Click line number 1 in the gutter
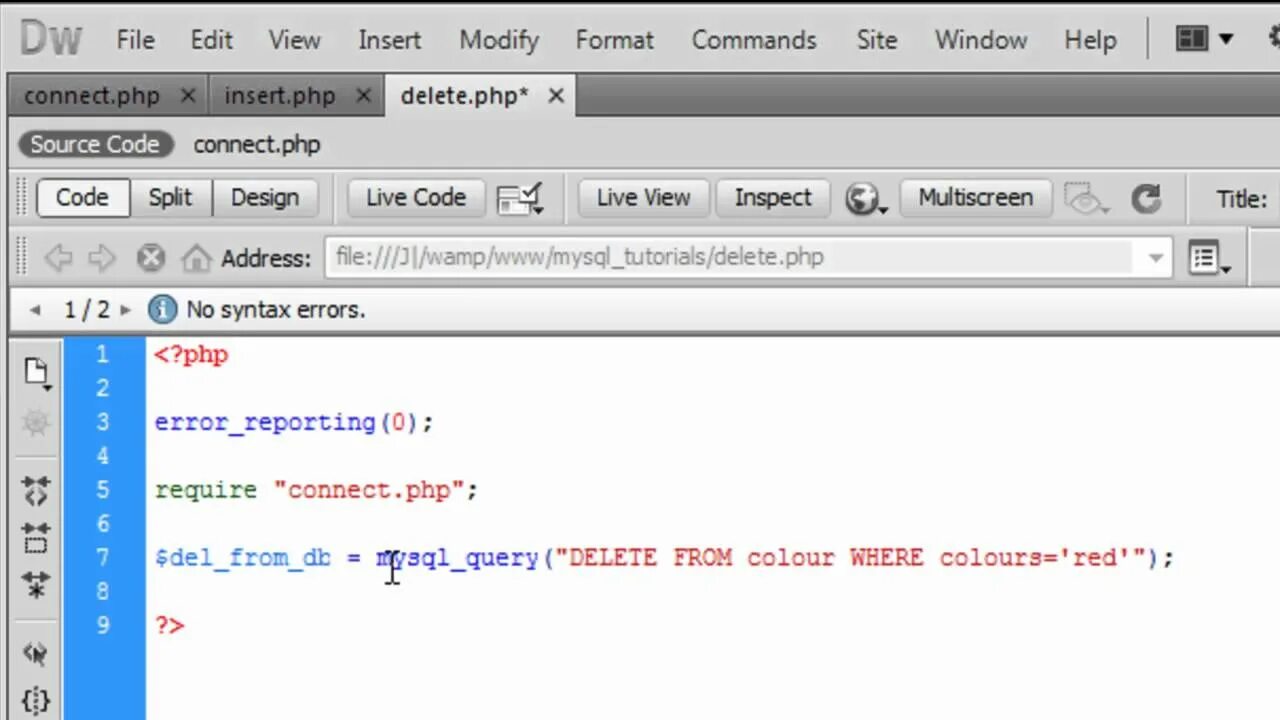1280x720 pixels. tap(103, 354)
